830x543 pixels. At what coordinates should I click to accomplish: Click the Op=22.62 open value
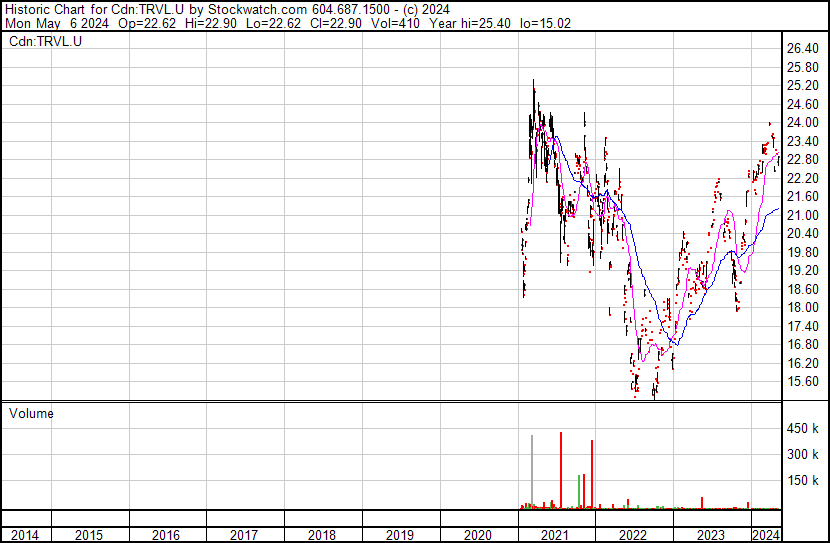click(x=147, y=23)
